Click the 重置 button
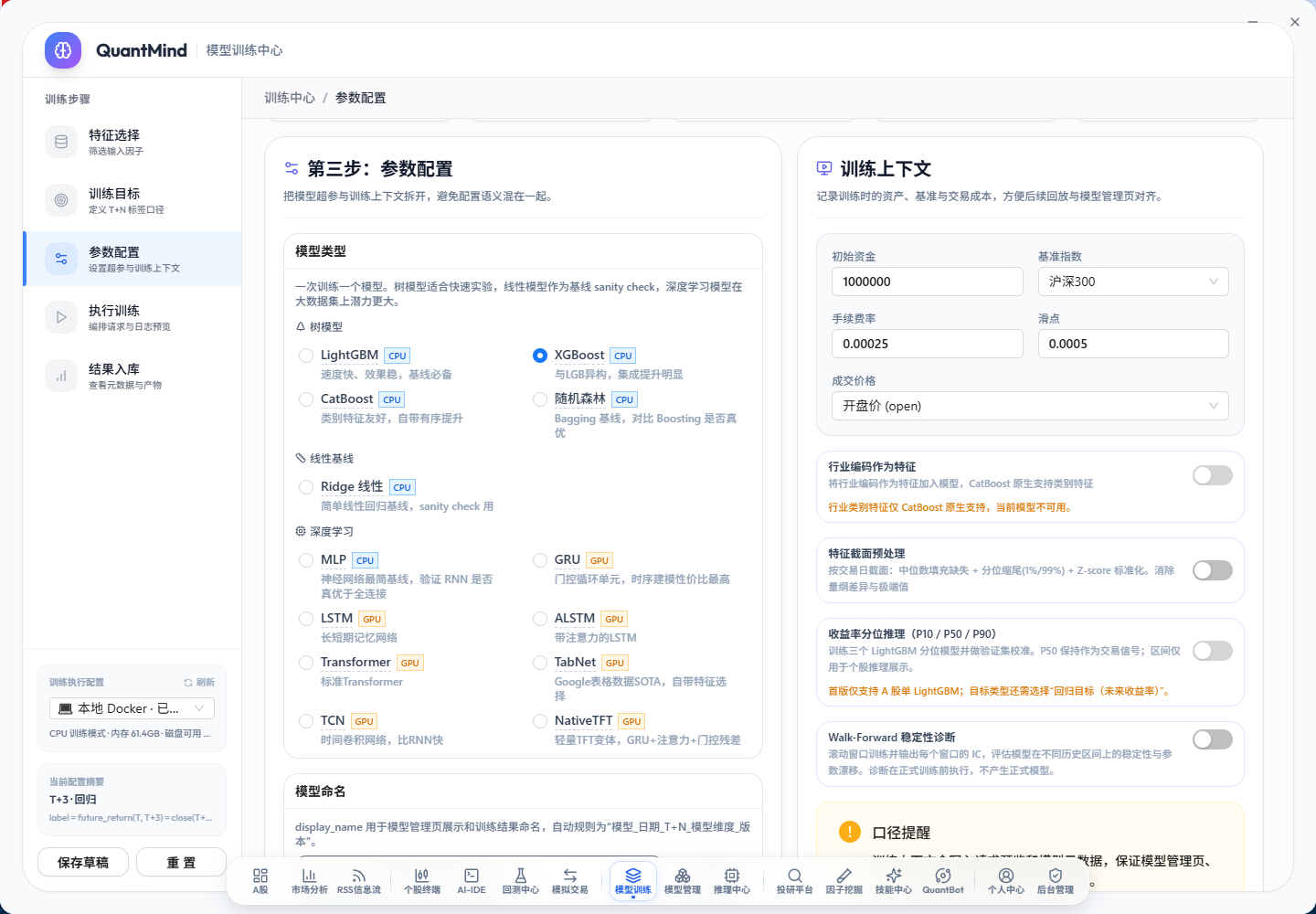This screenshot has height=914, width=1316. [x=181, y=862]
